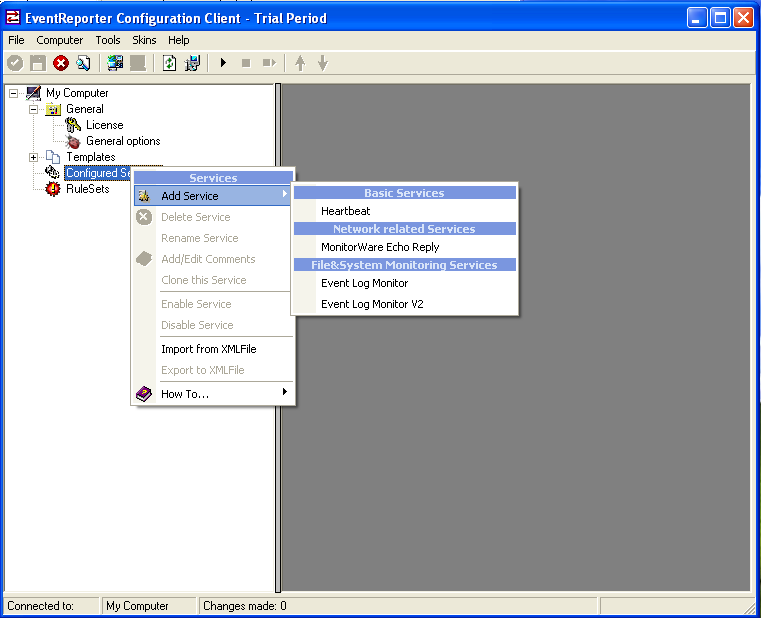This screenshot has height=618, width=761.
Task: Select the Configured Services tree item
Action: point(99,173)
